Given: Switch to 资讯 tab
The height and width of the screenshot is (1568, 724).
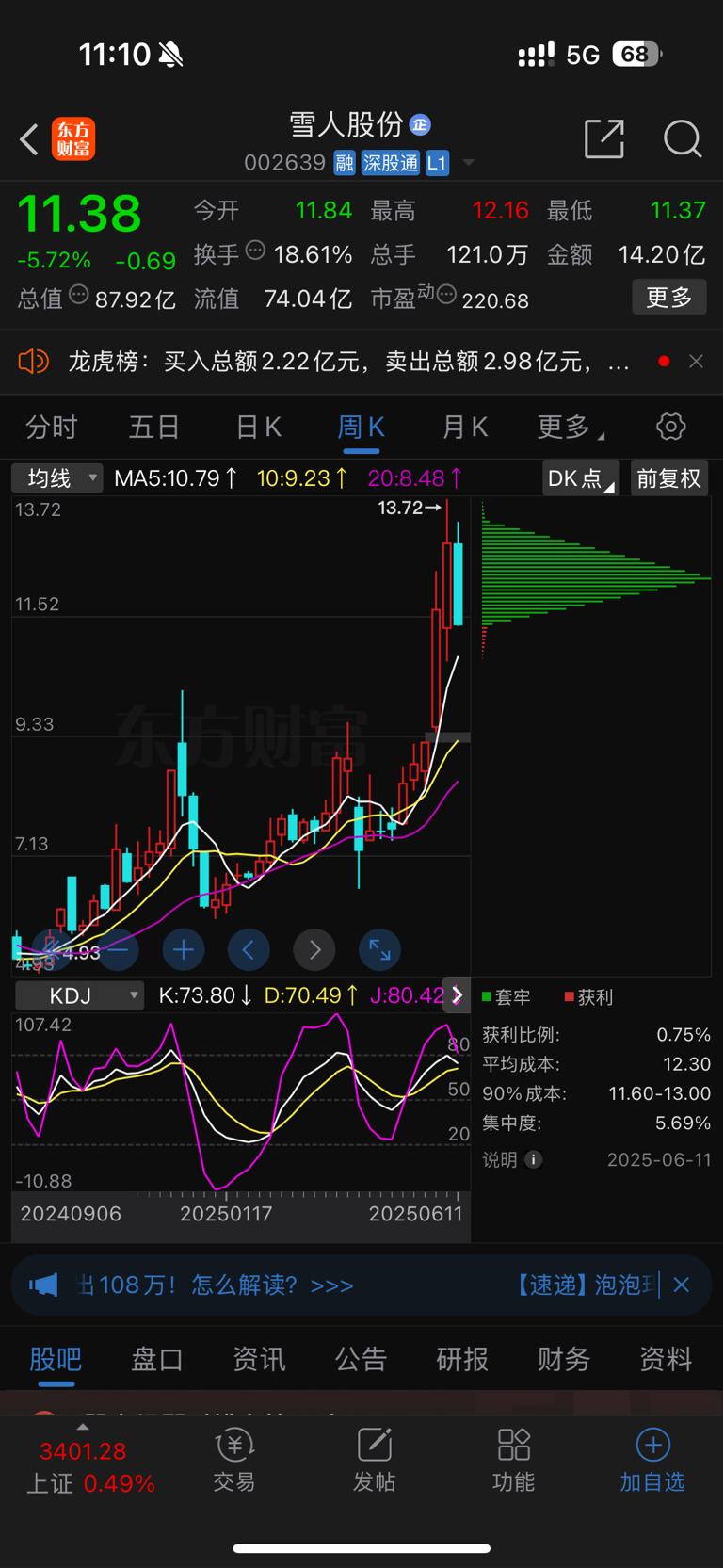Looking at the screenshot, I should [259, 1359].
